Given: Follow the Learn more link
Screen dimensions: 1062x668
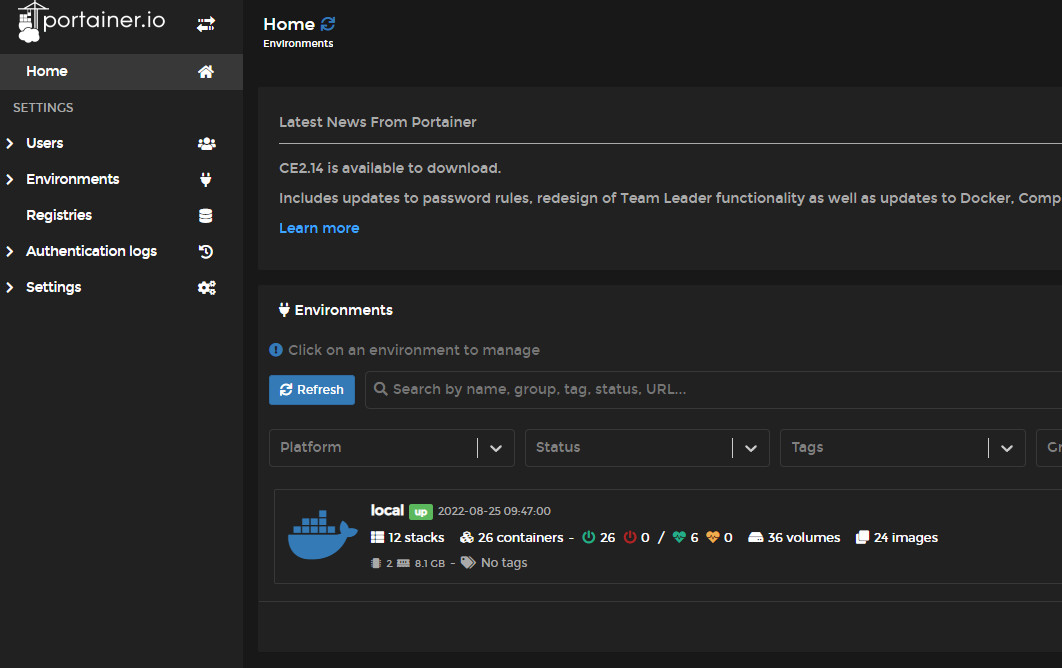Looking at the screenshot, I should click(x=319, y=228).
